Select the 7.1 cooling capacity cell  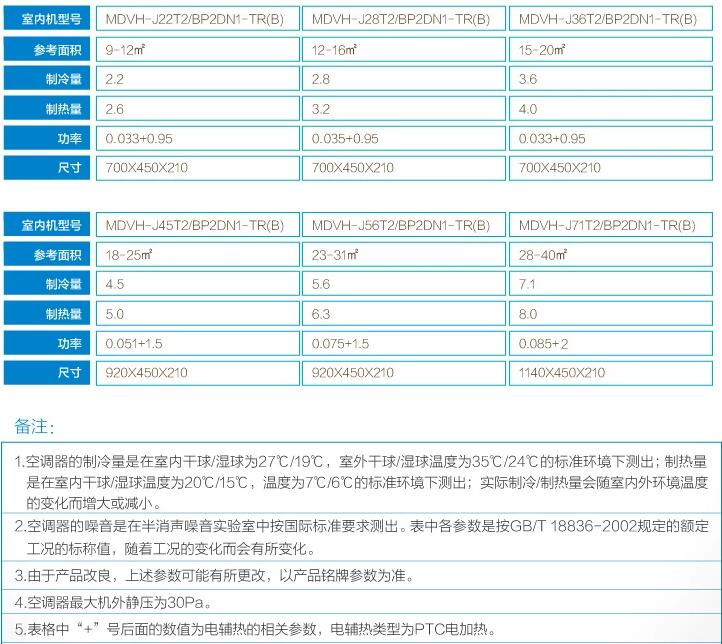pyautogui.click(x=611, y=284)
